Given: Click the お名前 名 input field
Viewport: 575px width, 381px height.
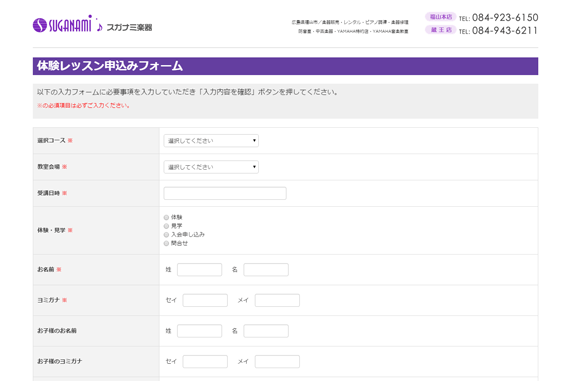Looking at the screenshot, I should pos(266,270).
